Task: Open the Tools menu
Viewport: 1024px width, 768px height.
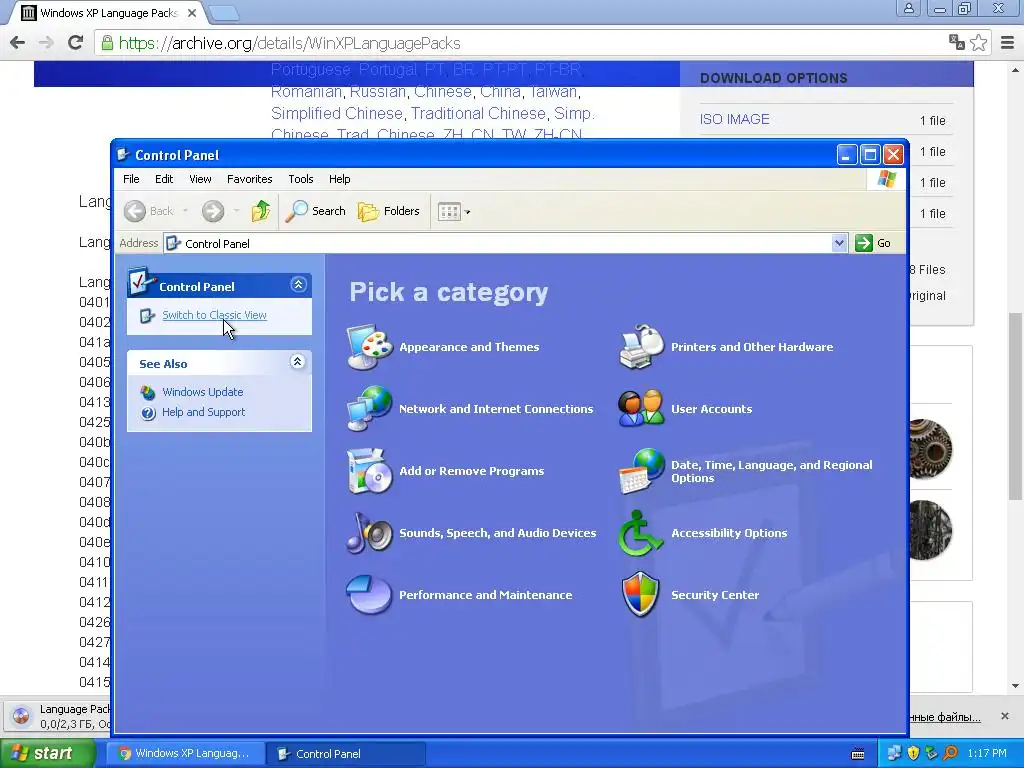Action: pyautogui.click(x=301, y=179)
